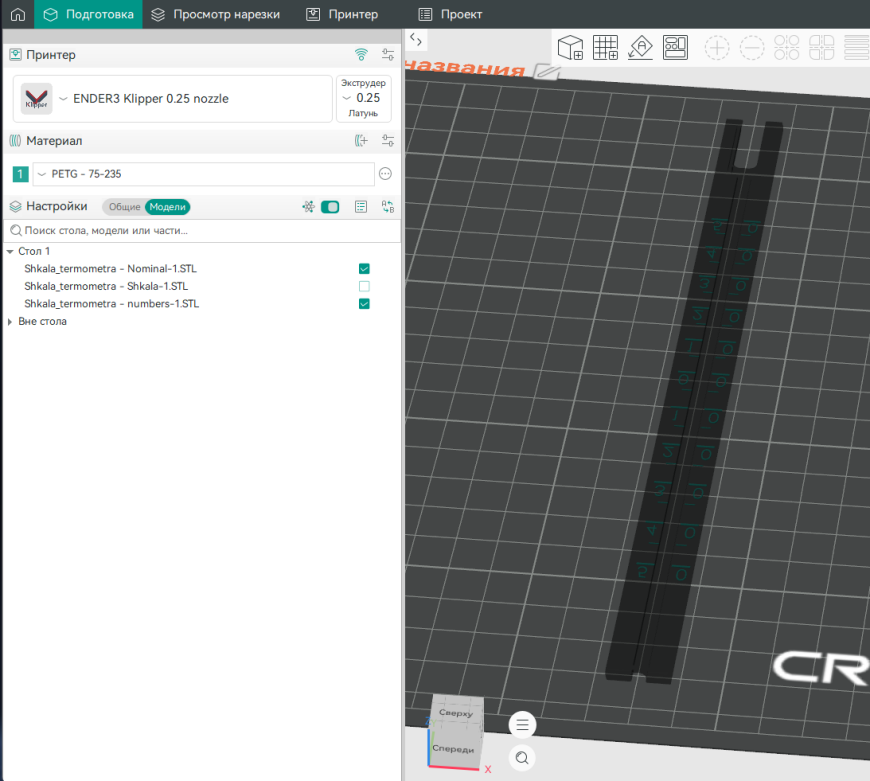Uncheck the numbers-1.STL printable checkbox
Image resolution: width=870 pixels, height=781 pixels.
(364, 304)
